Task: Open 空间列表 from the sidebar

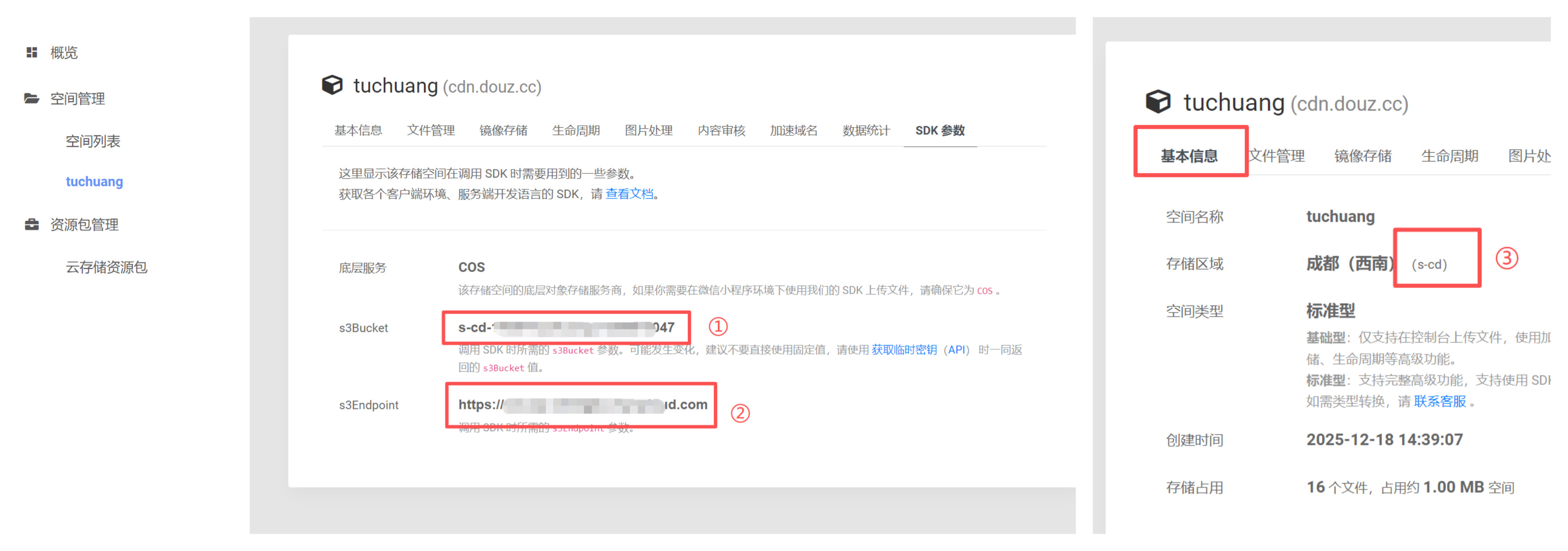Action: 93,141
